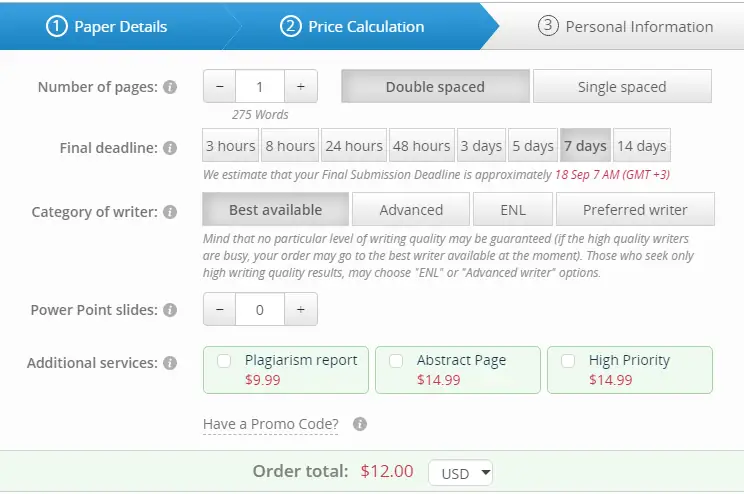Click info icon beside Power Point slides

pos(170,310)
